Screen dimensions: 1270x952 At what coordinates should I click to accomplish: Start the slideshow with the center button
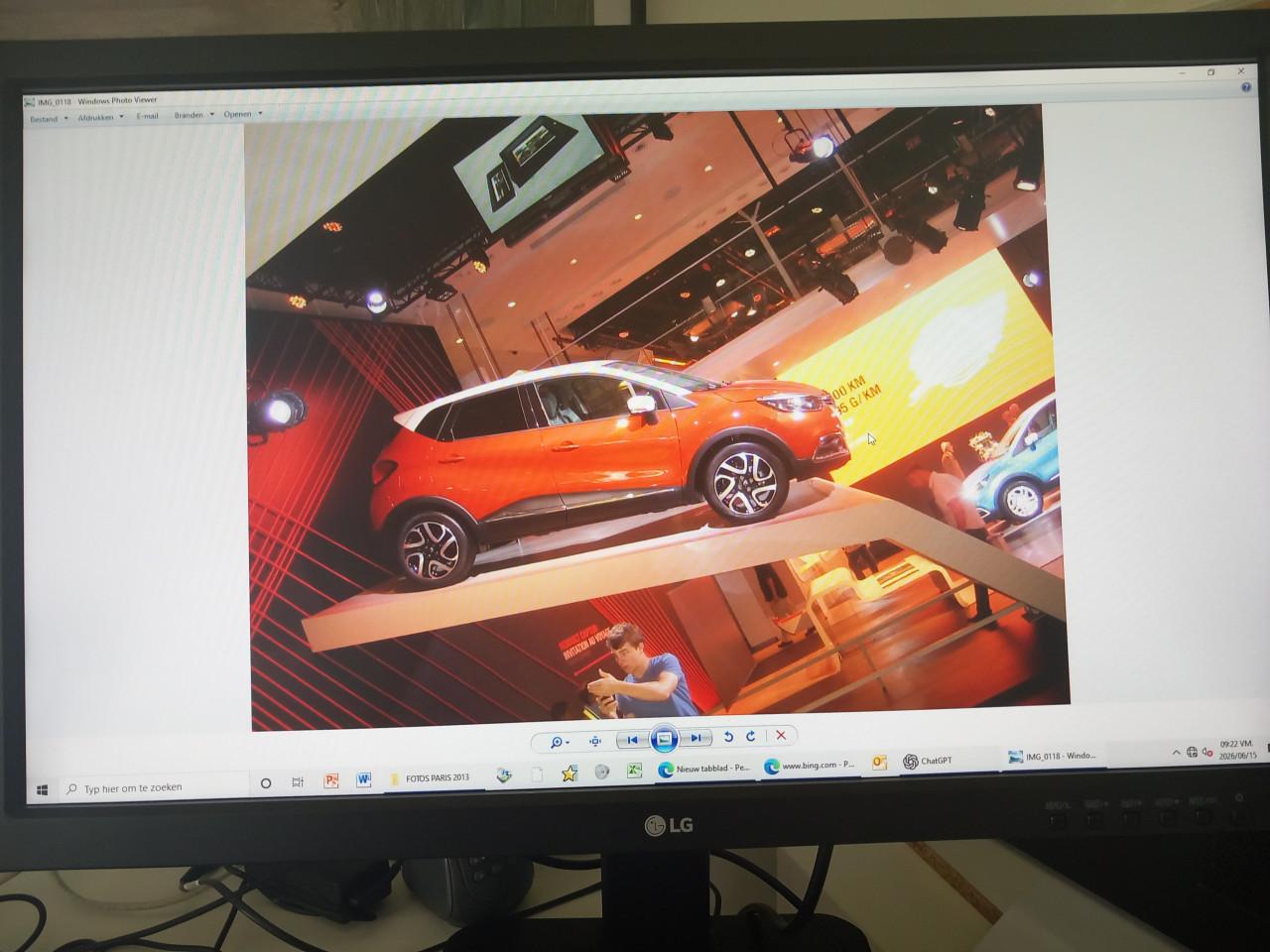(665, 739)
